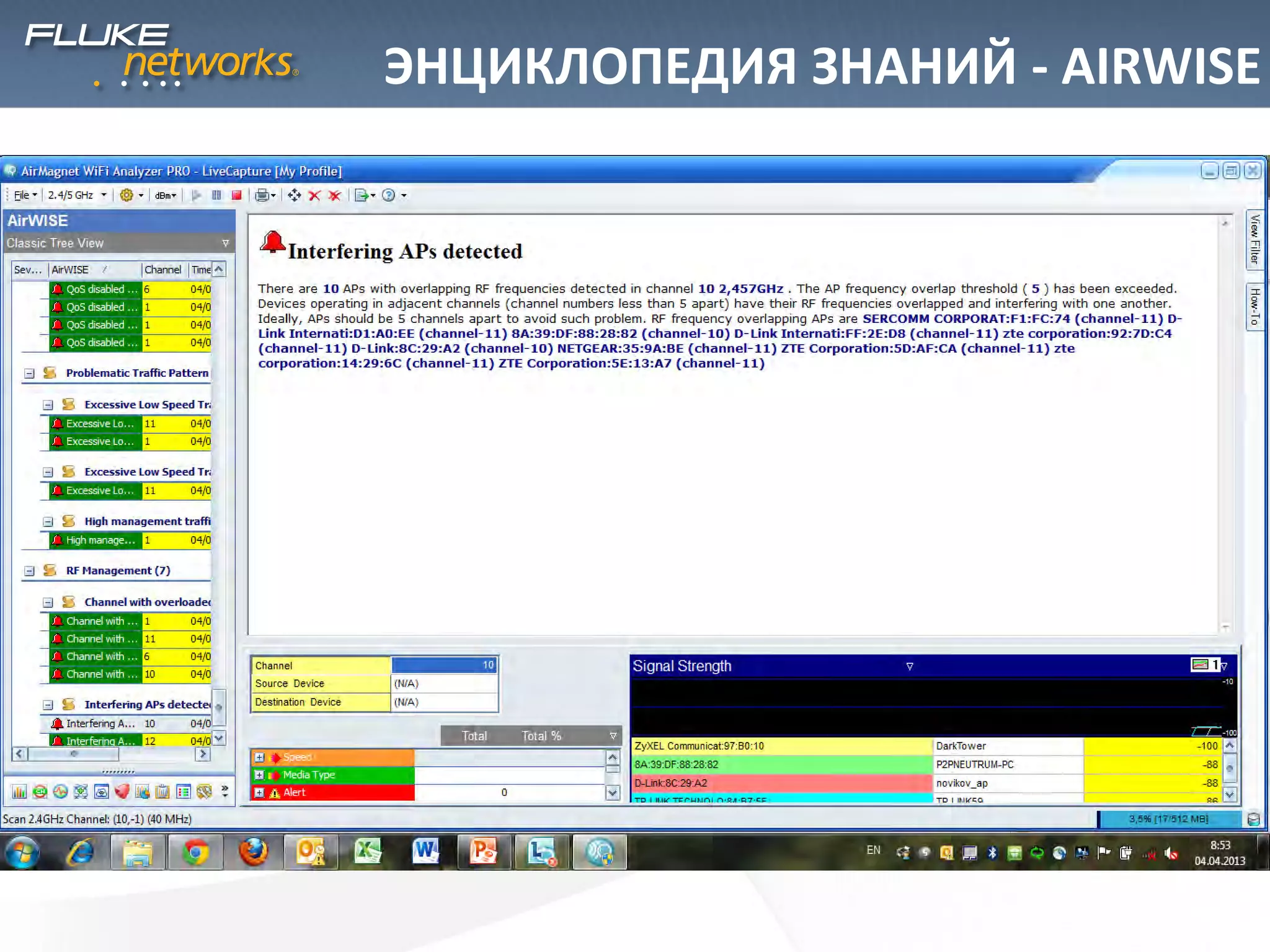Click the pause capture icon
This screenshot has height=952, width=1270.
click(x=216, y=195)
